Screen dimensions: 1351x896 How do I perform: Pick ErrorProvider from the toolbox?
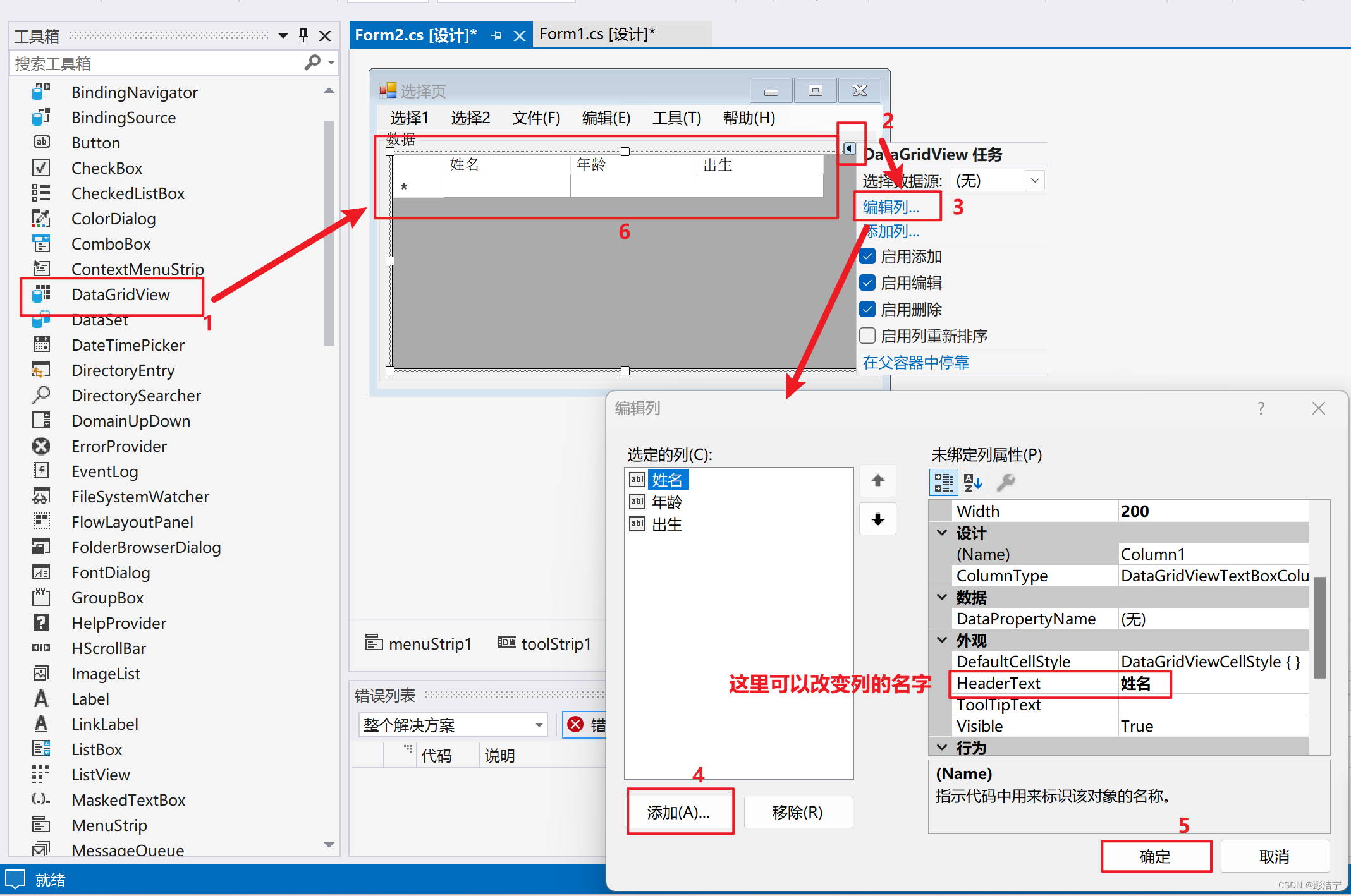119,446
